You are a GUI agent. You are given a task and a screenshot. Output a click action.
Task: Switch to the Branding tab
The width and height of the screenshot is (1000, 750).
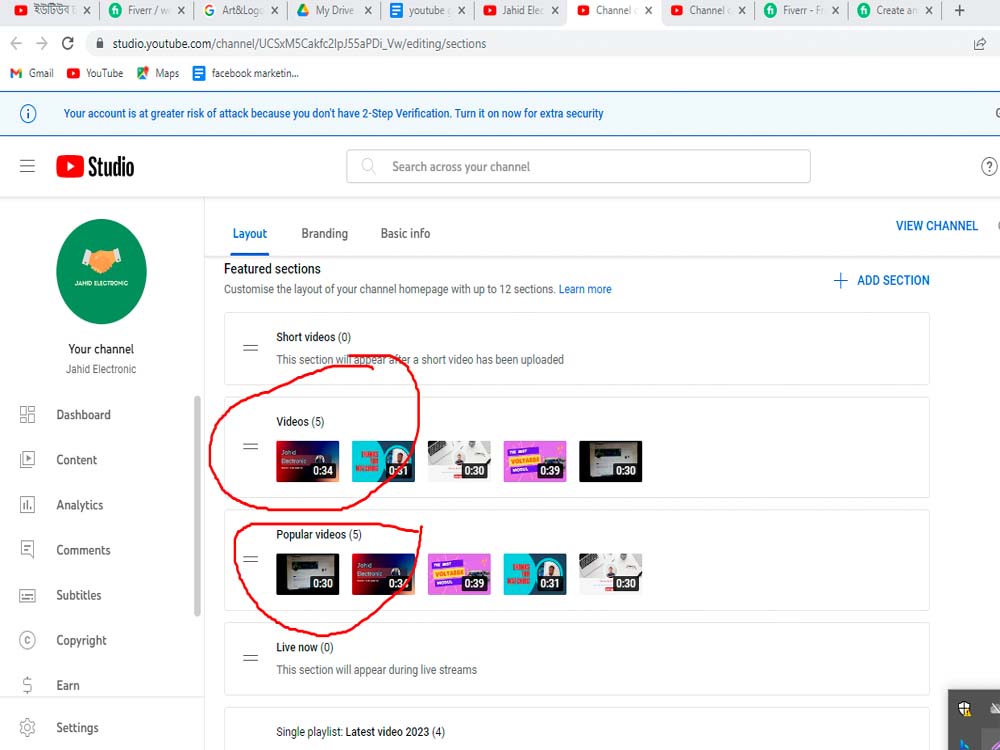pos(324,233)
